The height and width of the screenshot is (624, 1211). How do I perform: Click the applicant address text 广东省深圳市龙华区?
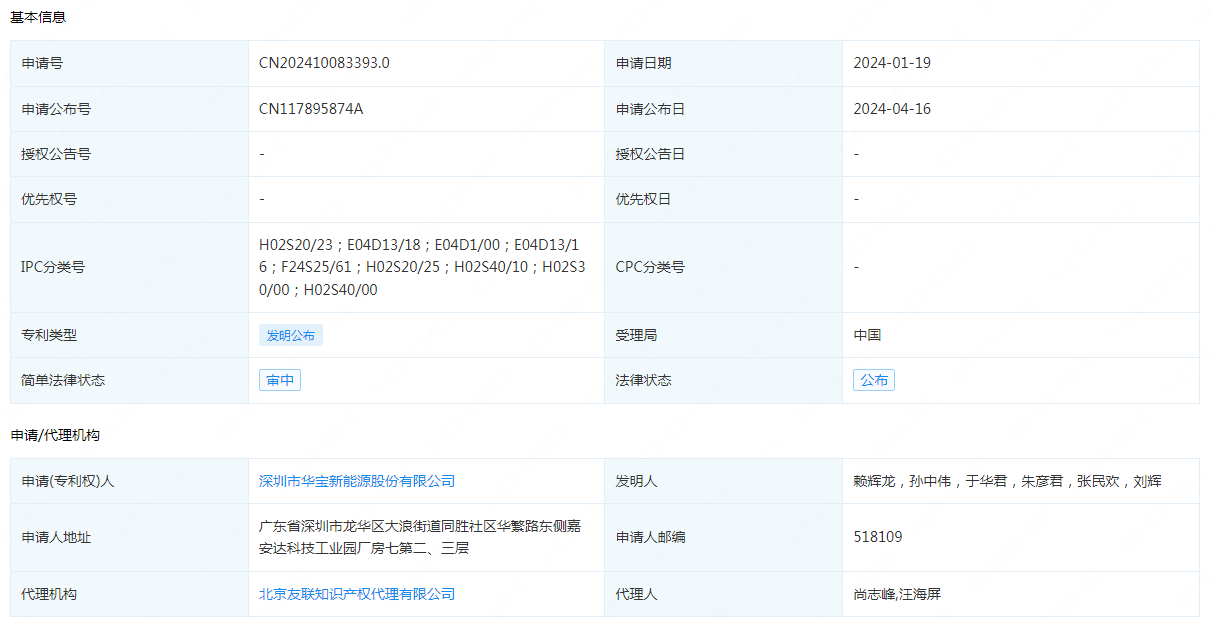tap(420, 537)
